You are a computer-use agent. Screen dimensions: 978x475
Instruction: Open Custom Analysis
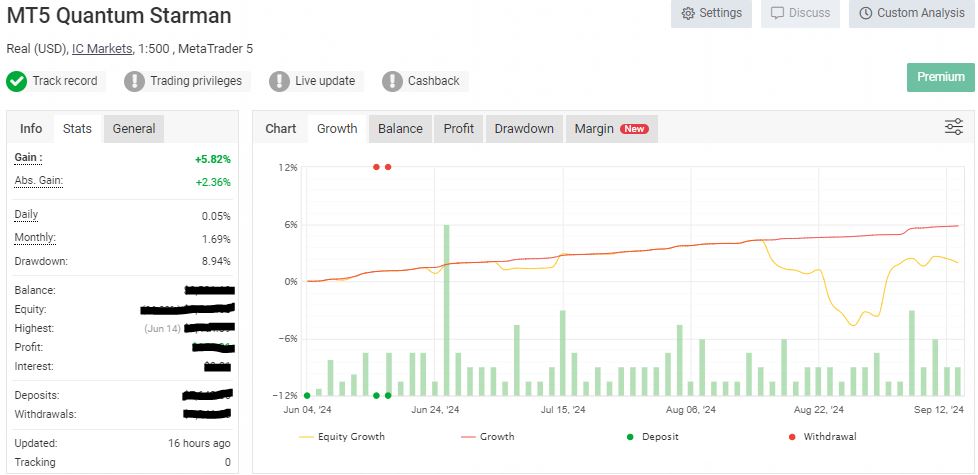click(x=912, y=13)
